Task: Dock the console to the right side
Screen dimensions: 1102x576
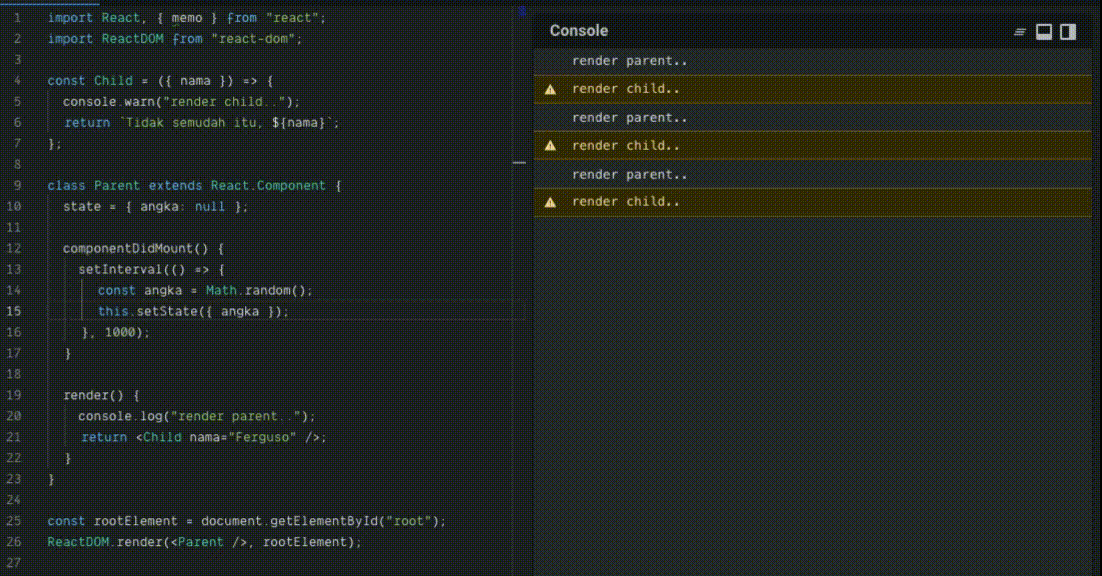Action: [1068, 32]
